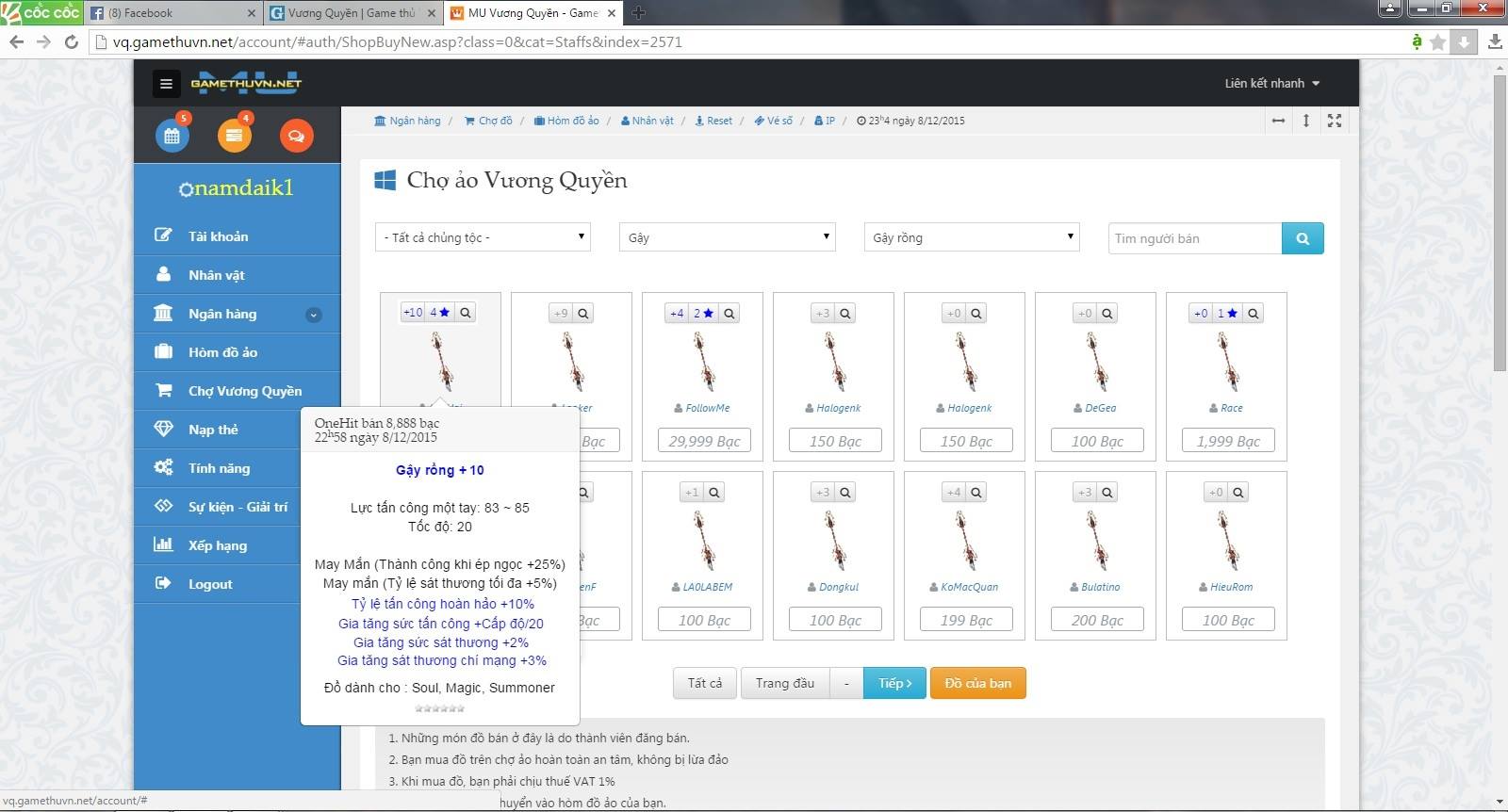Expand the Ngân hàng sidebar submenu
Viewport: 1508px width, 812px height.
point(314,315)
